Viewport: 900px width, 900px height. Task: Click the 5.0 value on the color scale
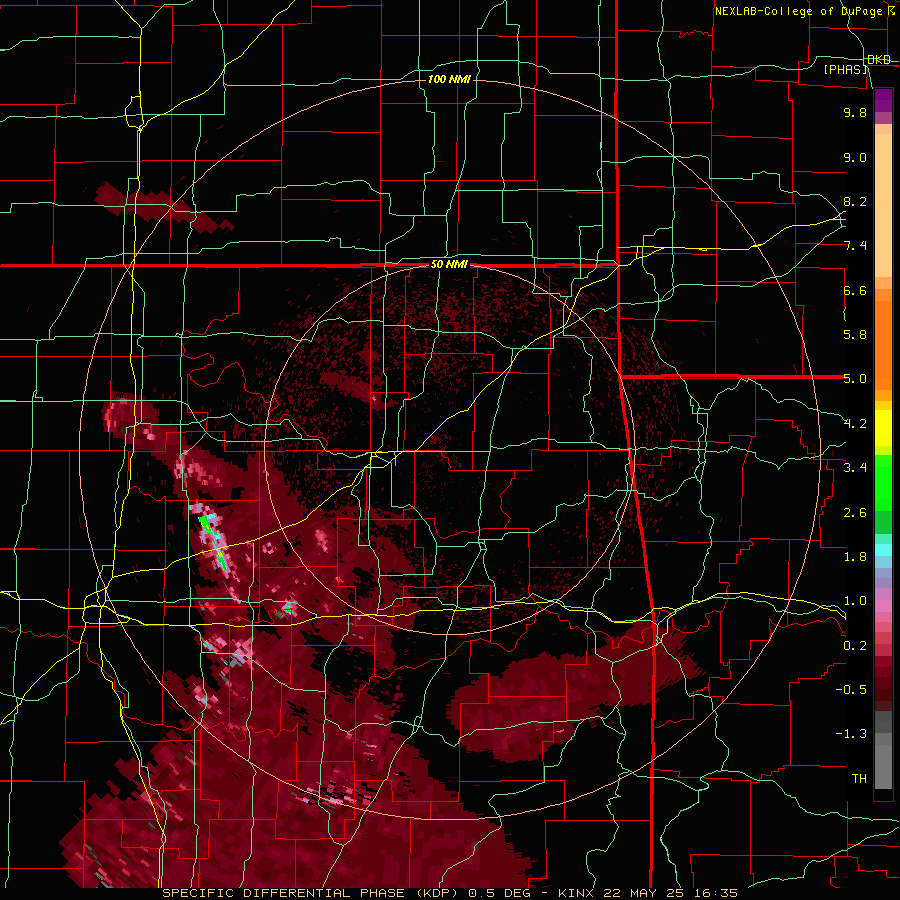tap(855, 379)
